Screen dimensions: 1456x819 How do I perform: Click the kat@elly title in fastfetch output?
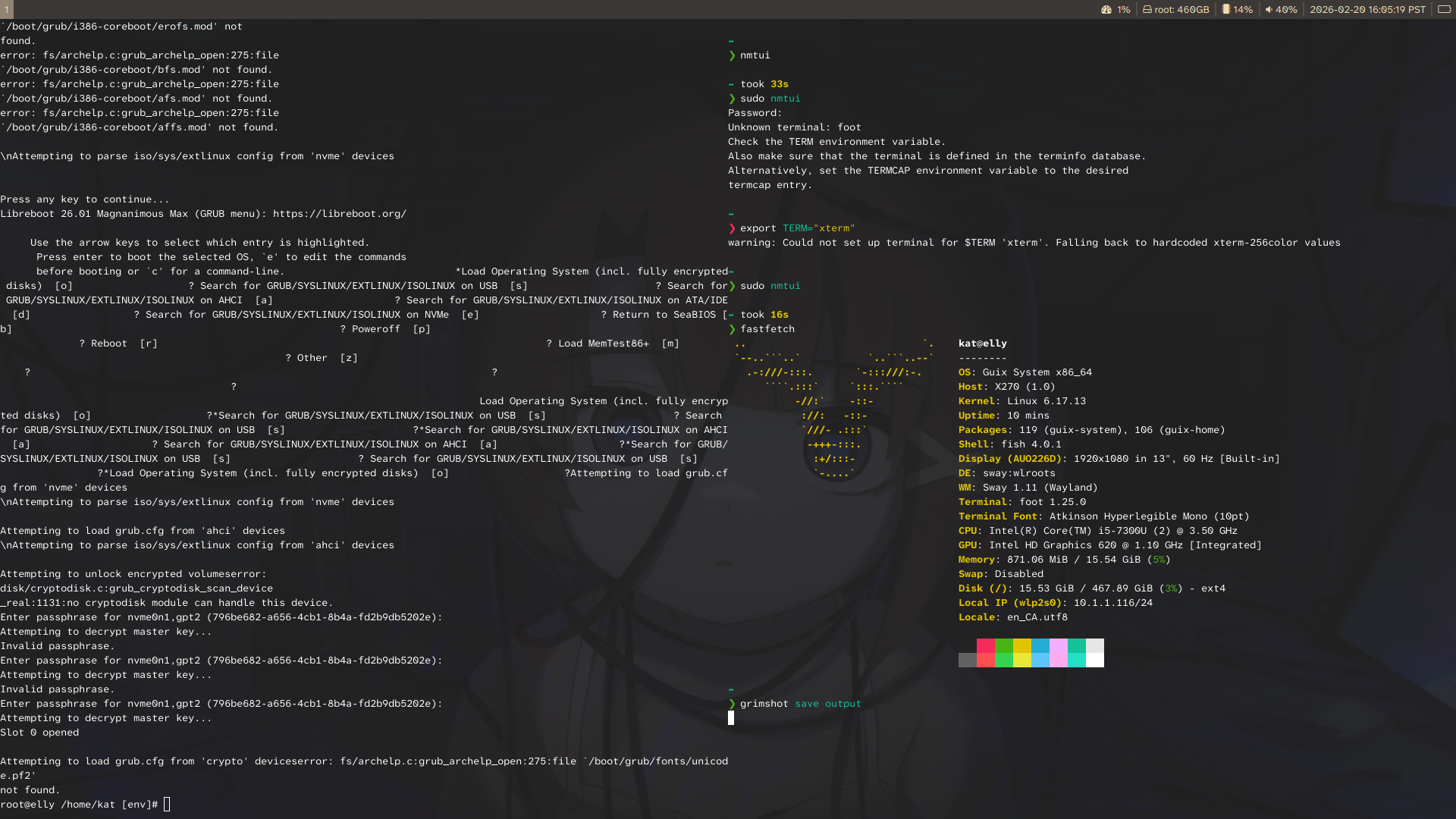(x=982, y=344)
